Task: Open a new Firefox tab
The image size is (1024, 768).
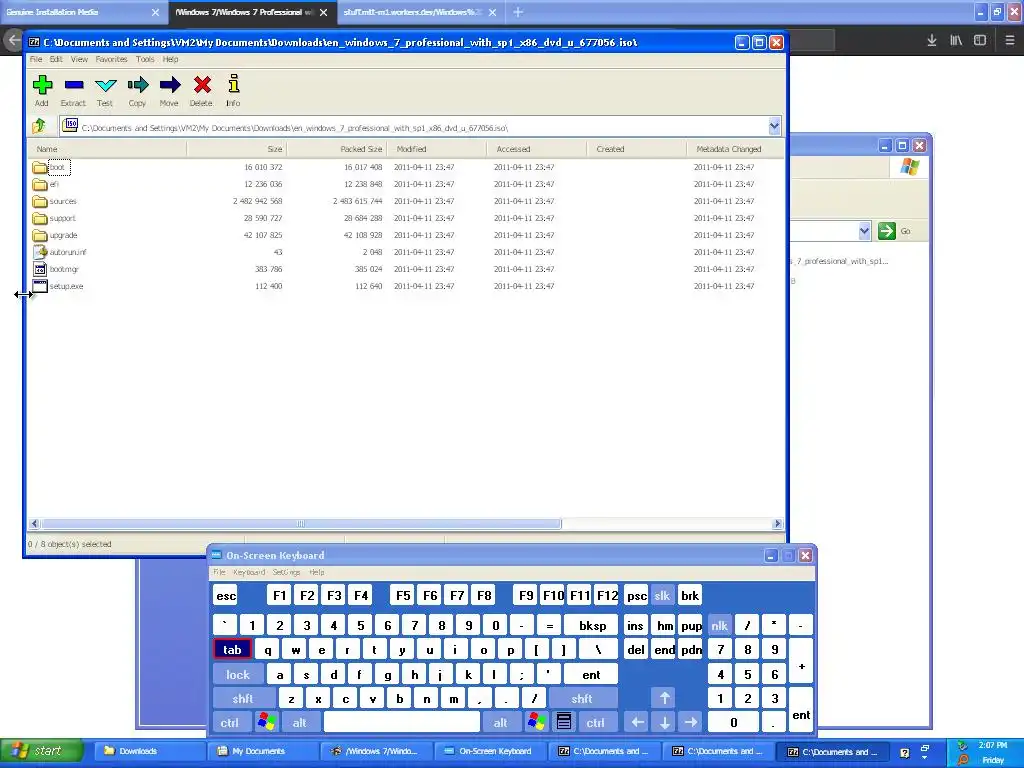Action: point(518,12)
